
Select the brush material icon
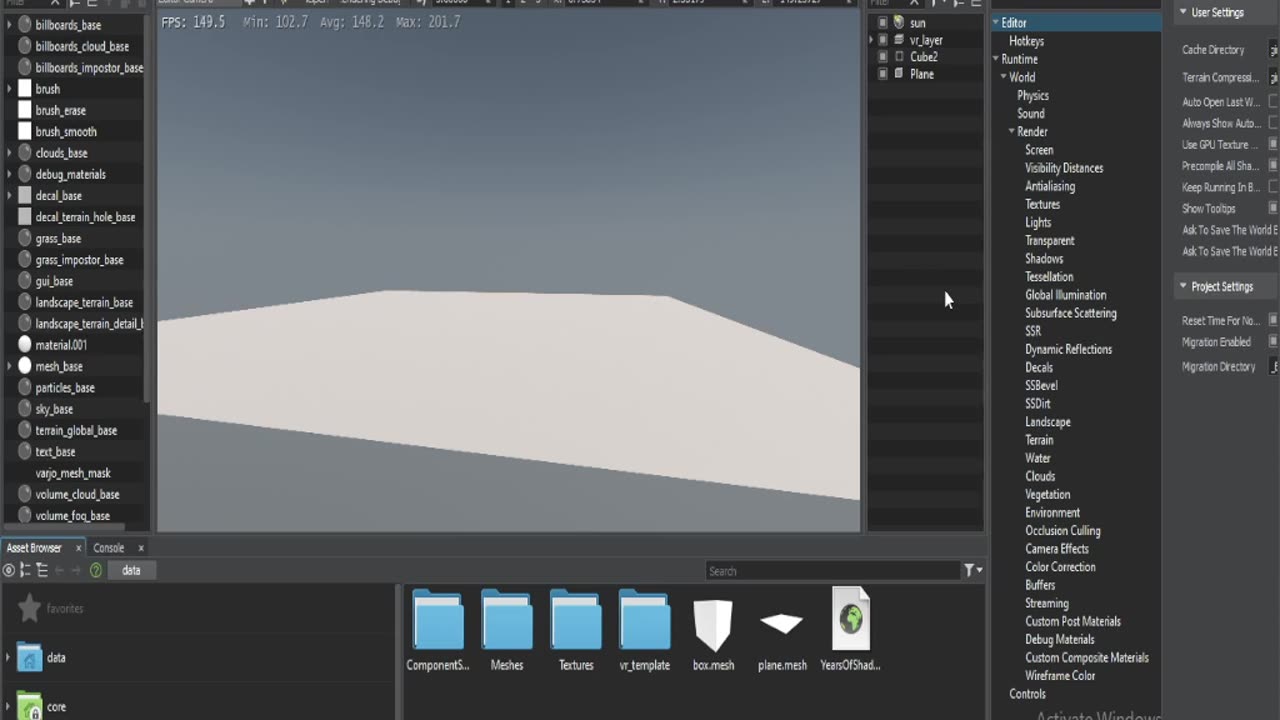[x=25, y=89]
